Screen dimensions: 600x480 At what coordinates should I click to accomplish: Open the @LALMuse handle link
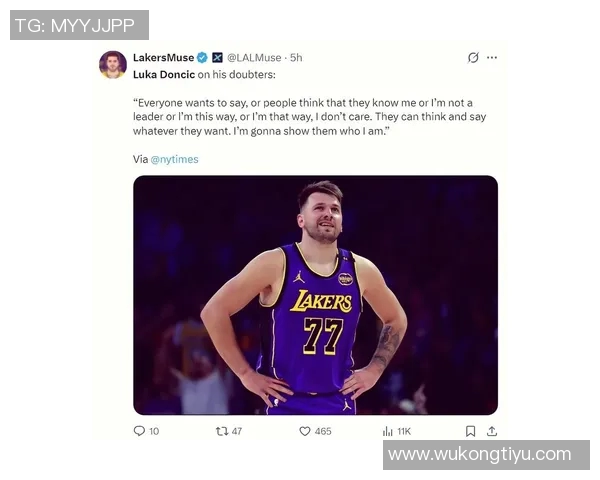point(253,58)
